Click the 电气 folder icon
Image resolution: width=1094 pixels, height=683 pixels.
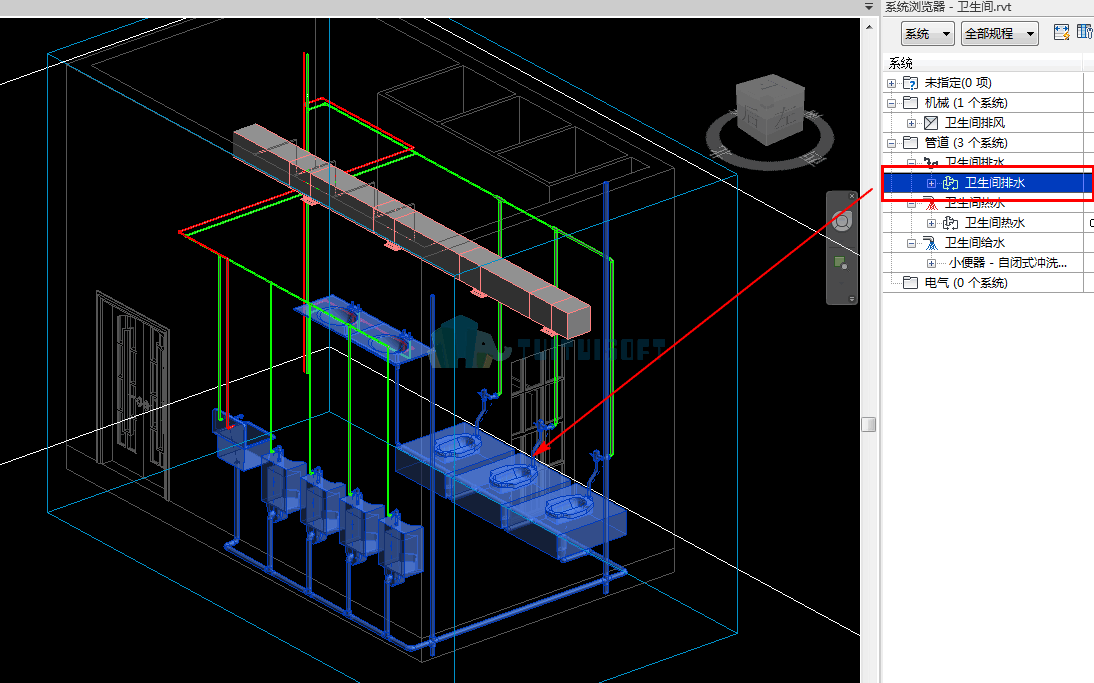coord(910,283)
